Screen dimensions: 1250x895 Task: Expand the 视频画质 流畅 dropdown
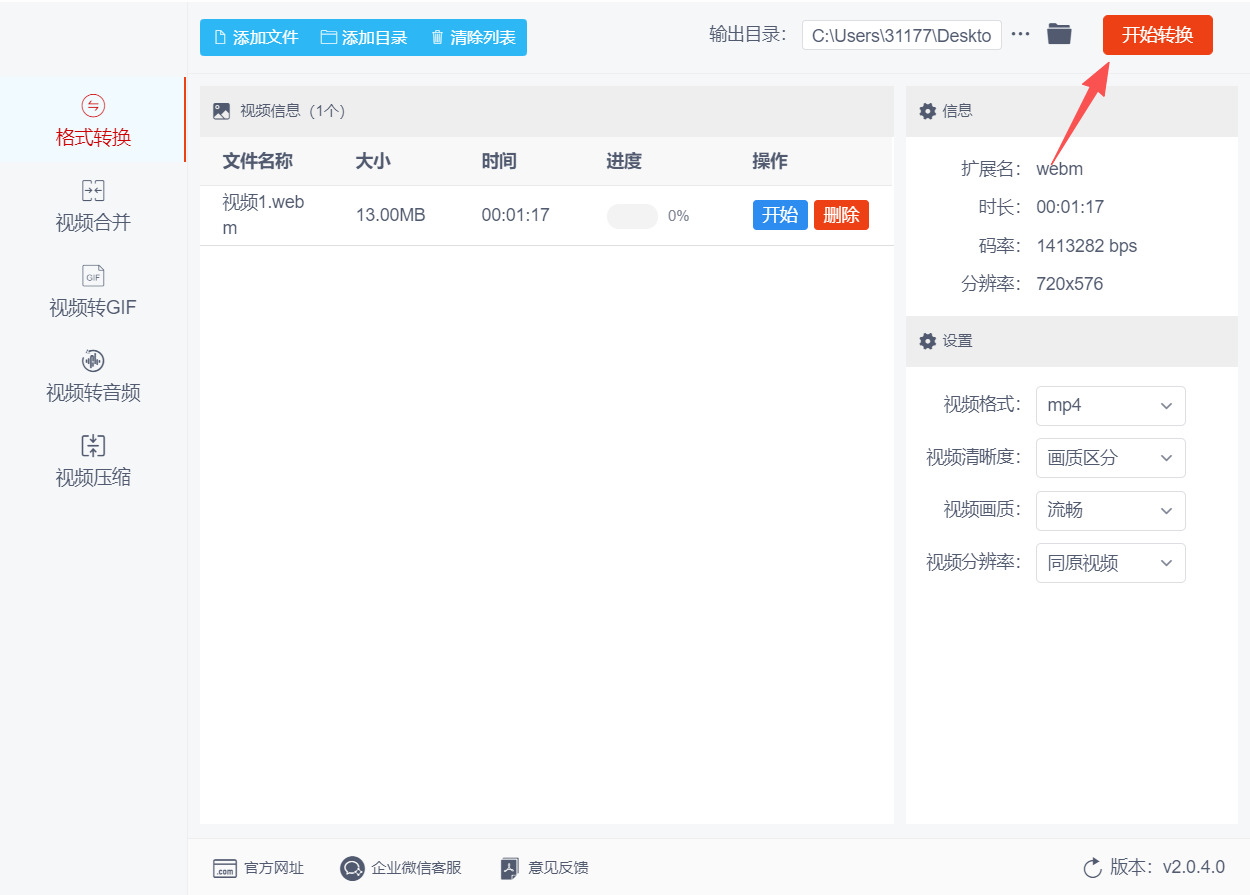tap(1110, 511)
